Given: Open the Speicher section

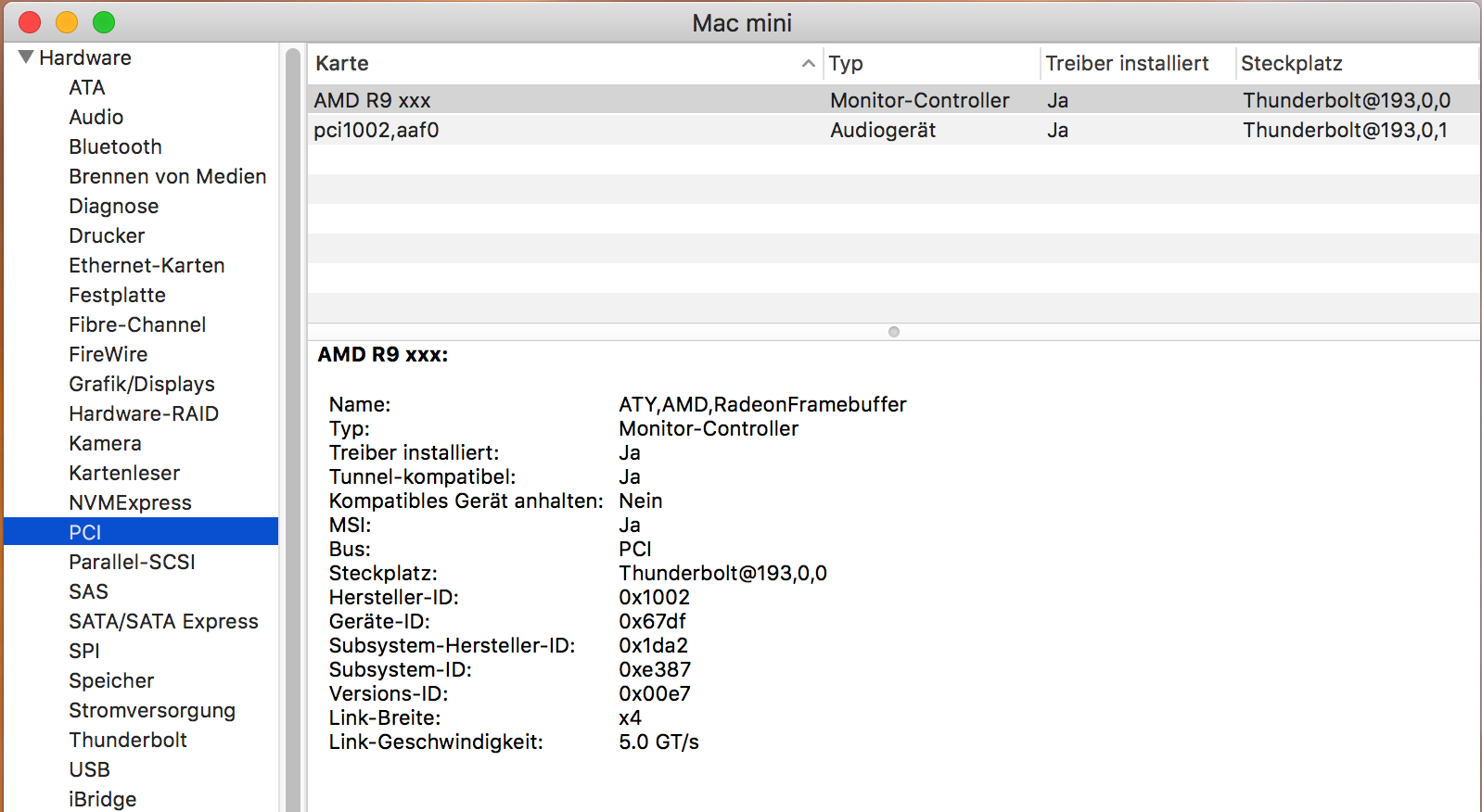Looking at the screenshot, I should click(111, 680).
